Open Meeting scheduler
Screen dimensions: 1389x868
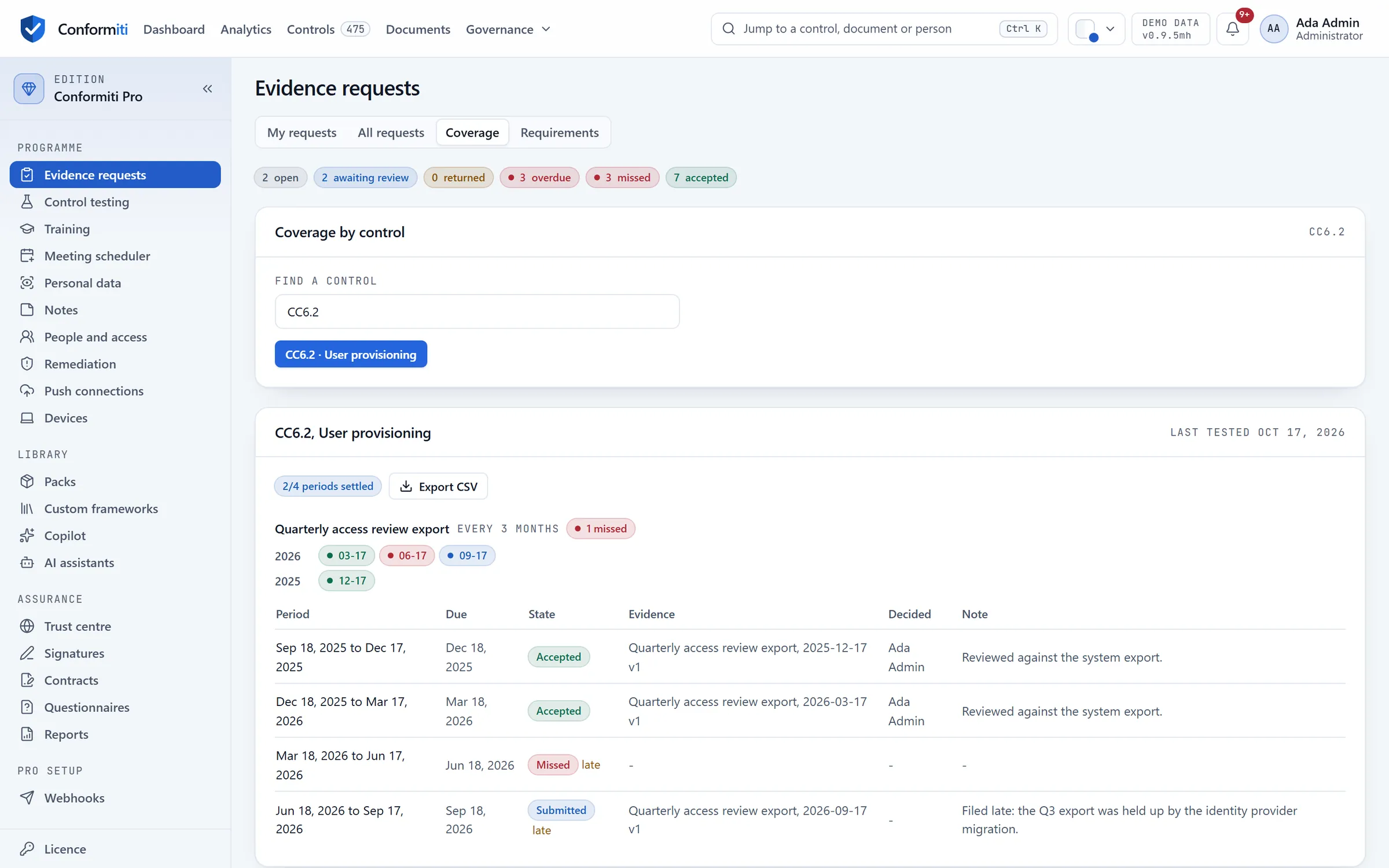115,256
